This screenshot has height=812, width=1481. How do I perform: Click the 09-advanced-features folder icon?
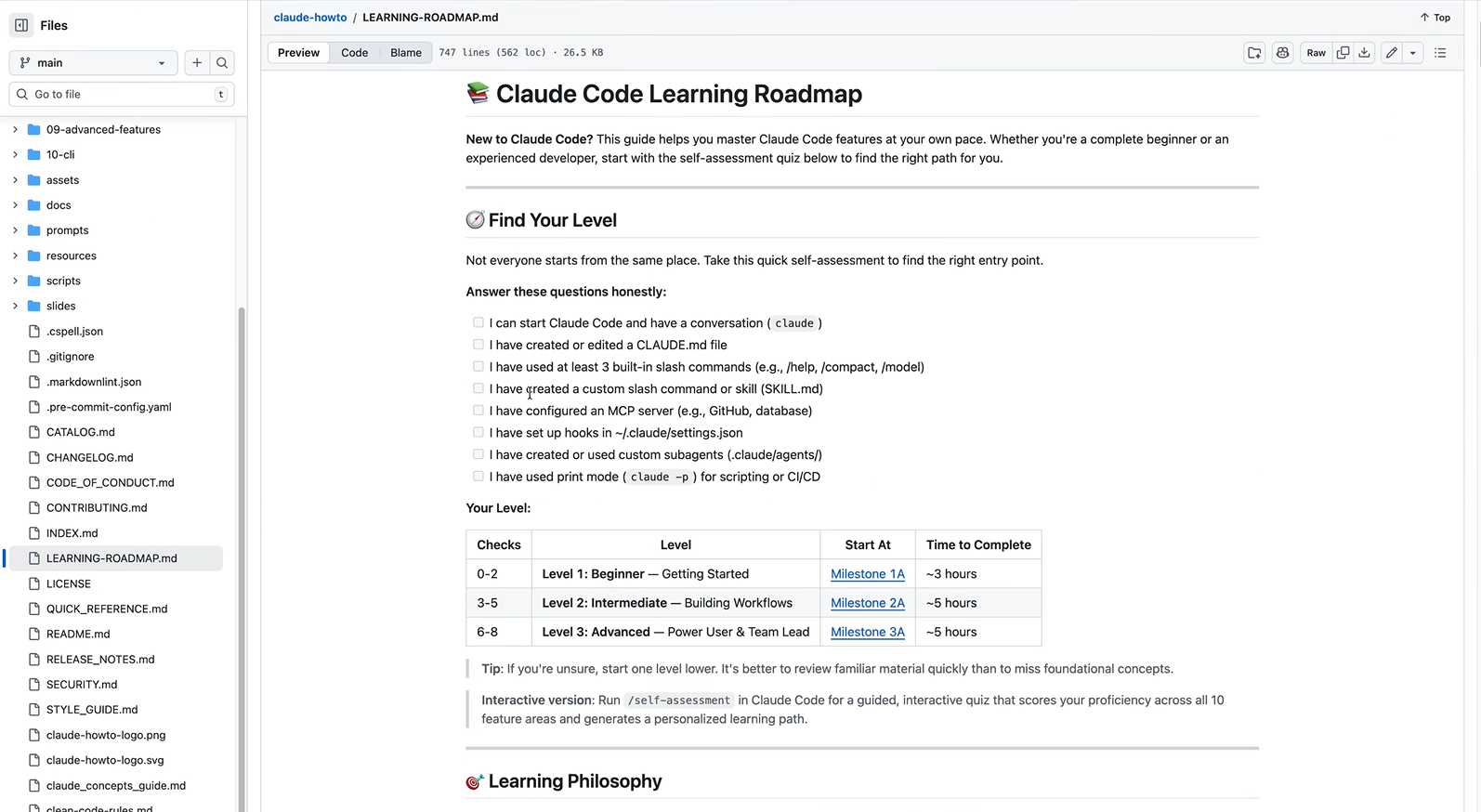click(34, 130)
